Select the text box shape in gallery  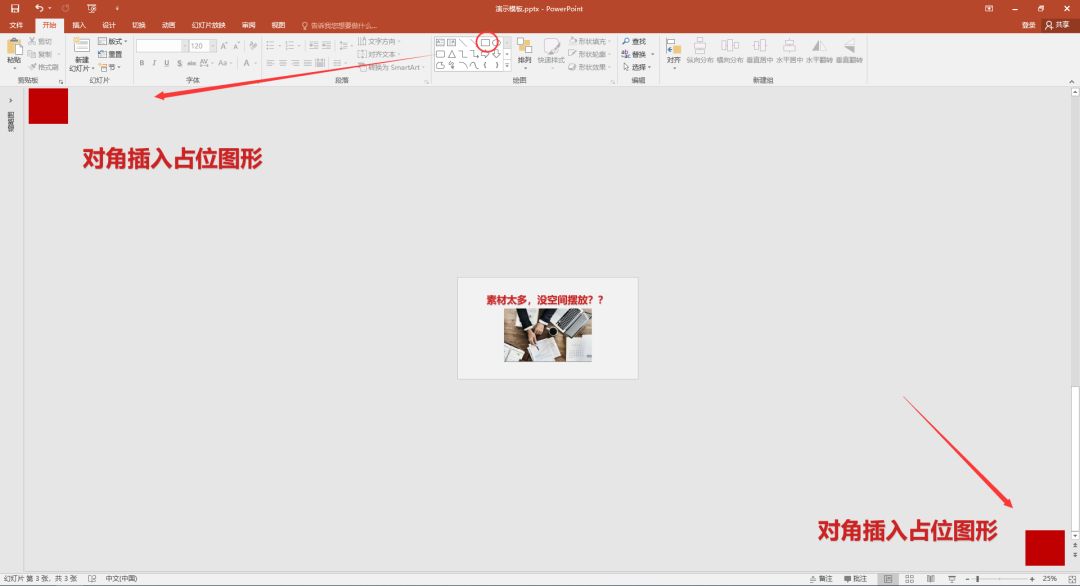440,43
